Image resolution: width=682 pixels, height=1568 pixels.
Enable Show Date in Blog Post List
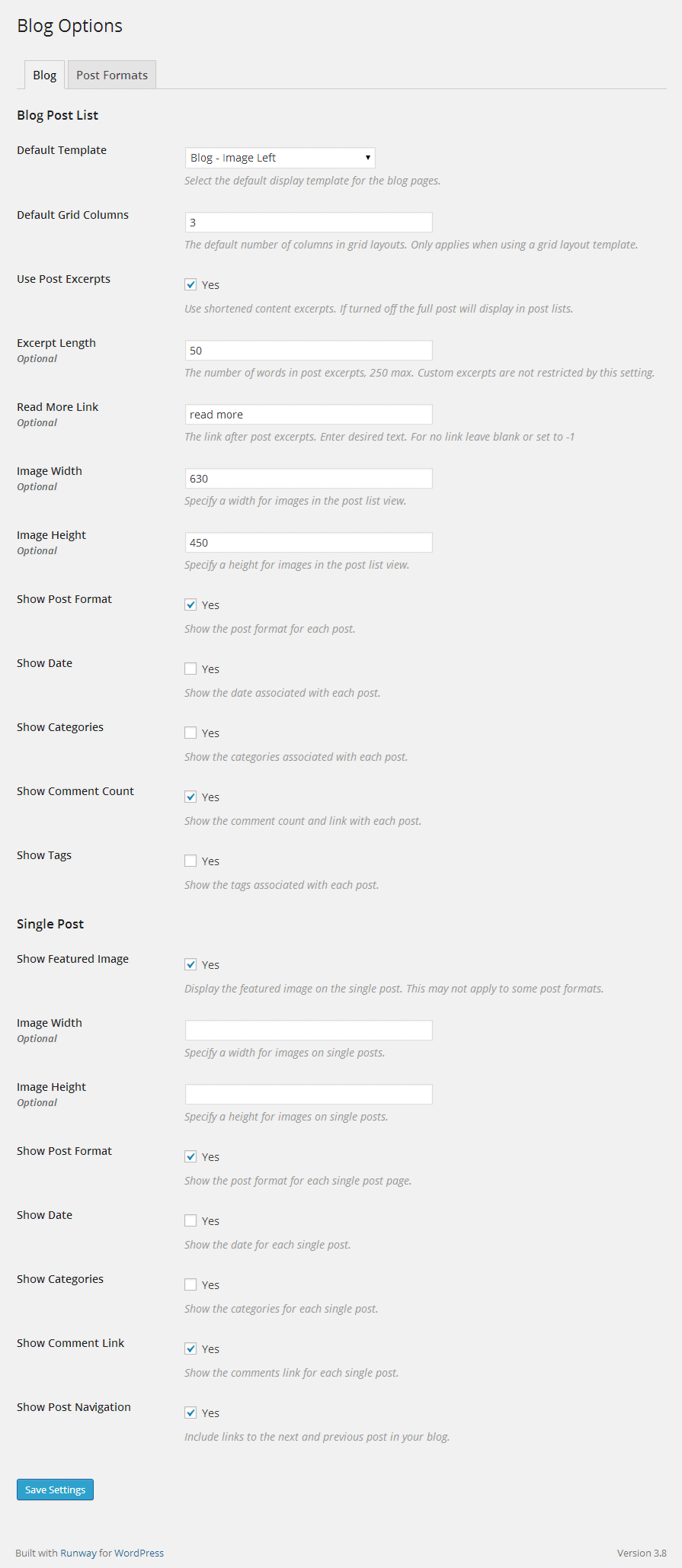coord(191,669)
